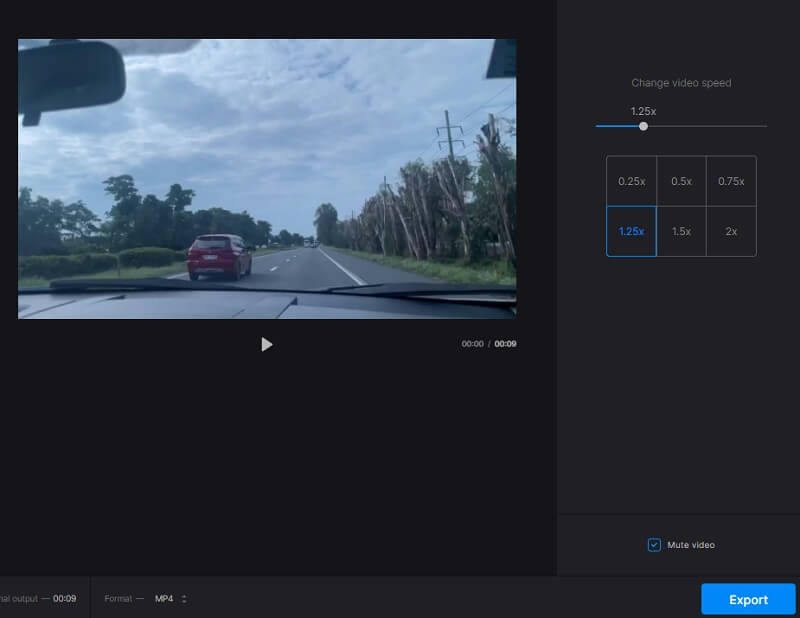This screenshot has height=618, width=800.
Task: Click the 00:00 current time readout
Action: [x=472, y=344]
